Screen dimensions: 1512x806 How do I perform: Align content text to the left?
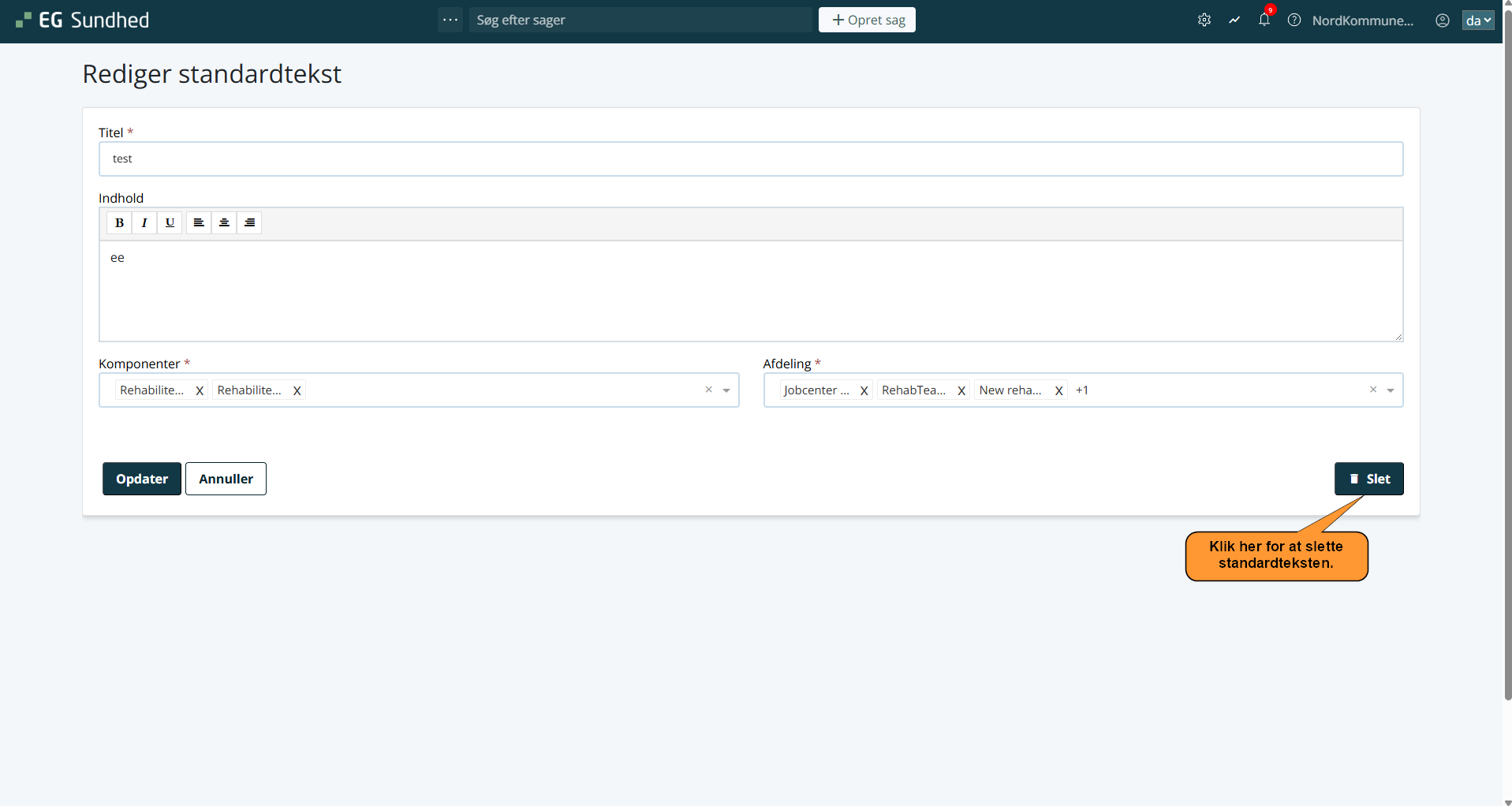point(199,223)
